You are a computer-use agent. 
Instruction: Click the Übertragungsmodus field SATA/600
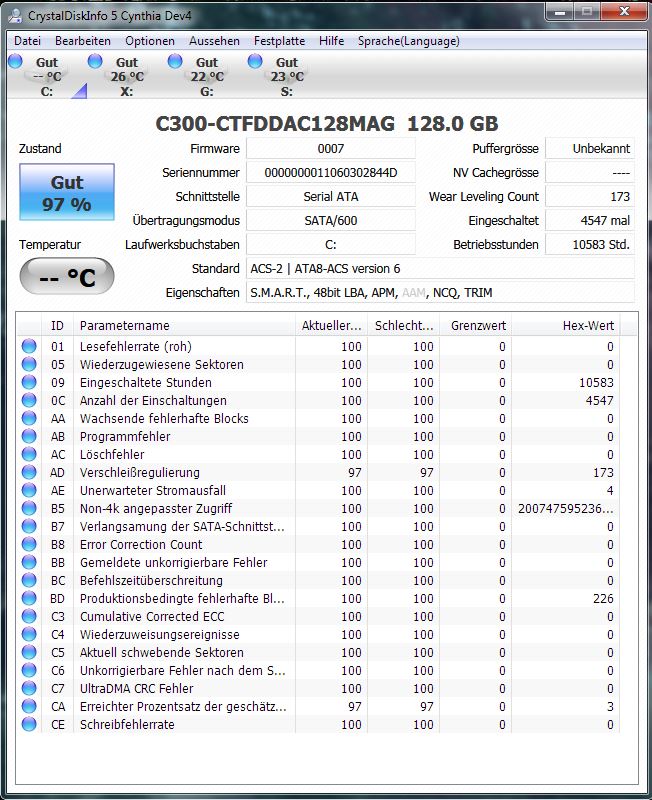331,220
